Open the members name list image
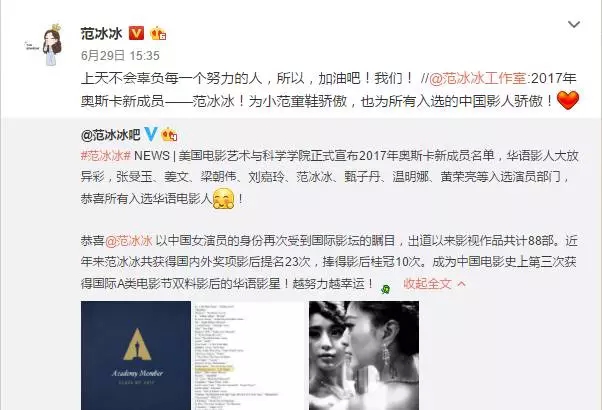 250,355
